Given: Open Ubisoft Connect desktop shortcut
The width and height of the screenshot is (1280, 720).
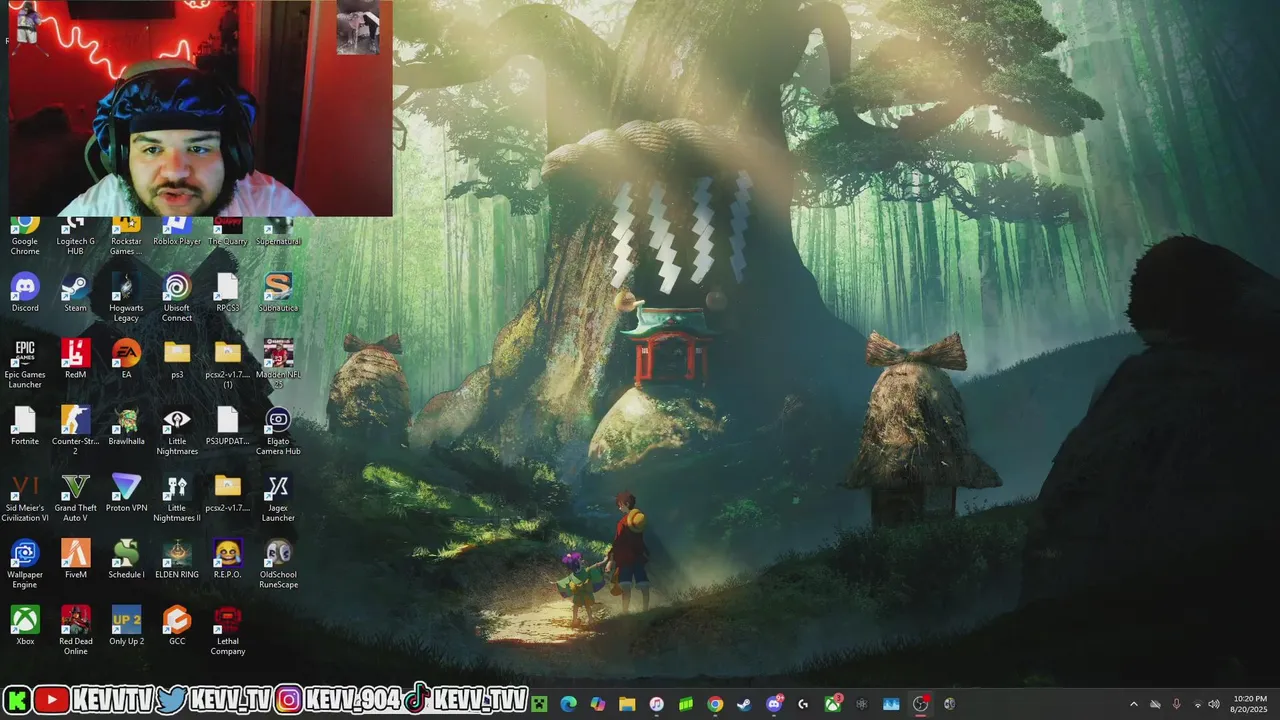Looking at the screenshot, I should pos(177,298).
